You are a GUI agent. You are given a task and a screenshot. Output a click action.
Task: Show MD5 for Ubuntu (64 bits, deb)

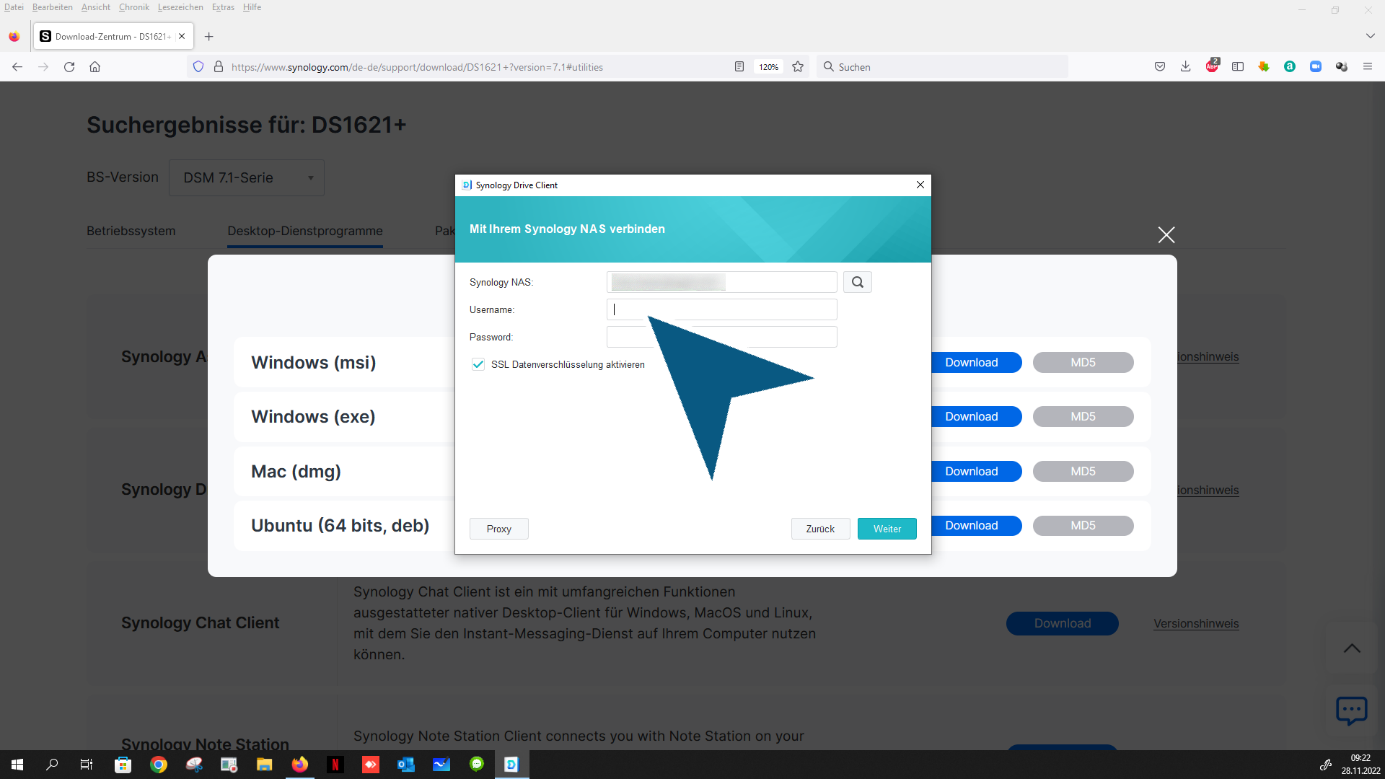coord(1083,525)
